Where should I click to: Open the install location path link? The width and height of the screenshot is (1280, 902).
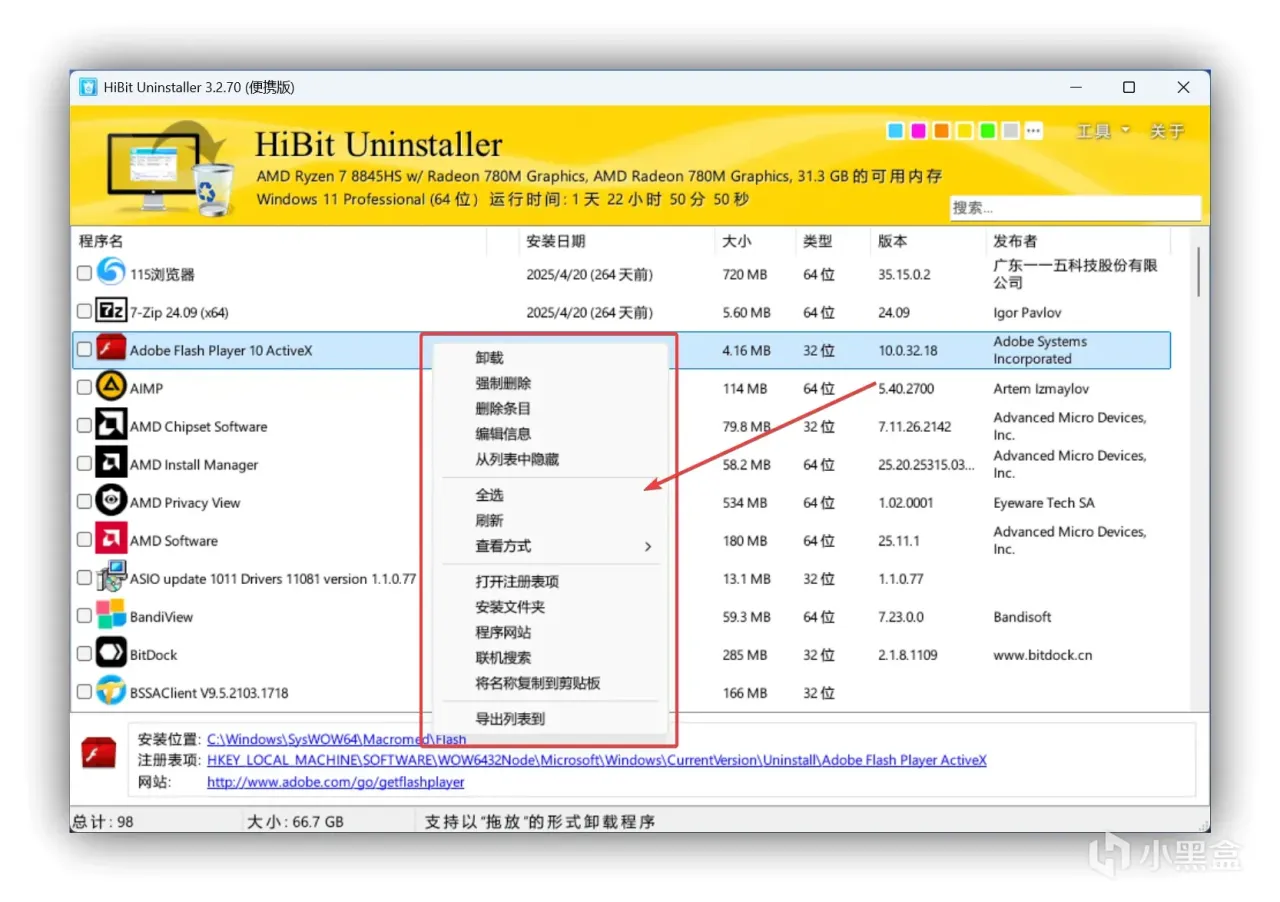pyautogui.click(x=336, y=740)
